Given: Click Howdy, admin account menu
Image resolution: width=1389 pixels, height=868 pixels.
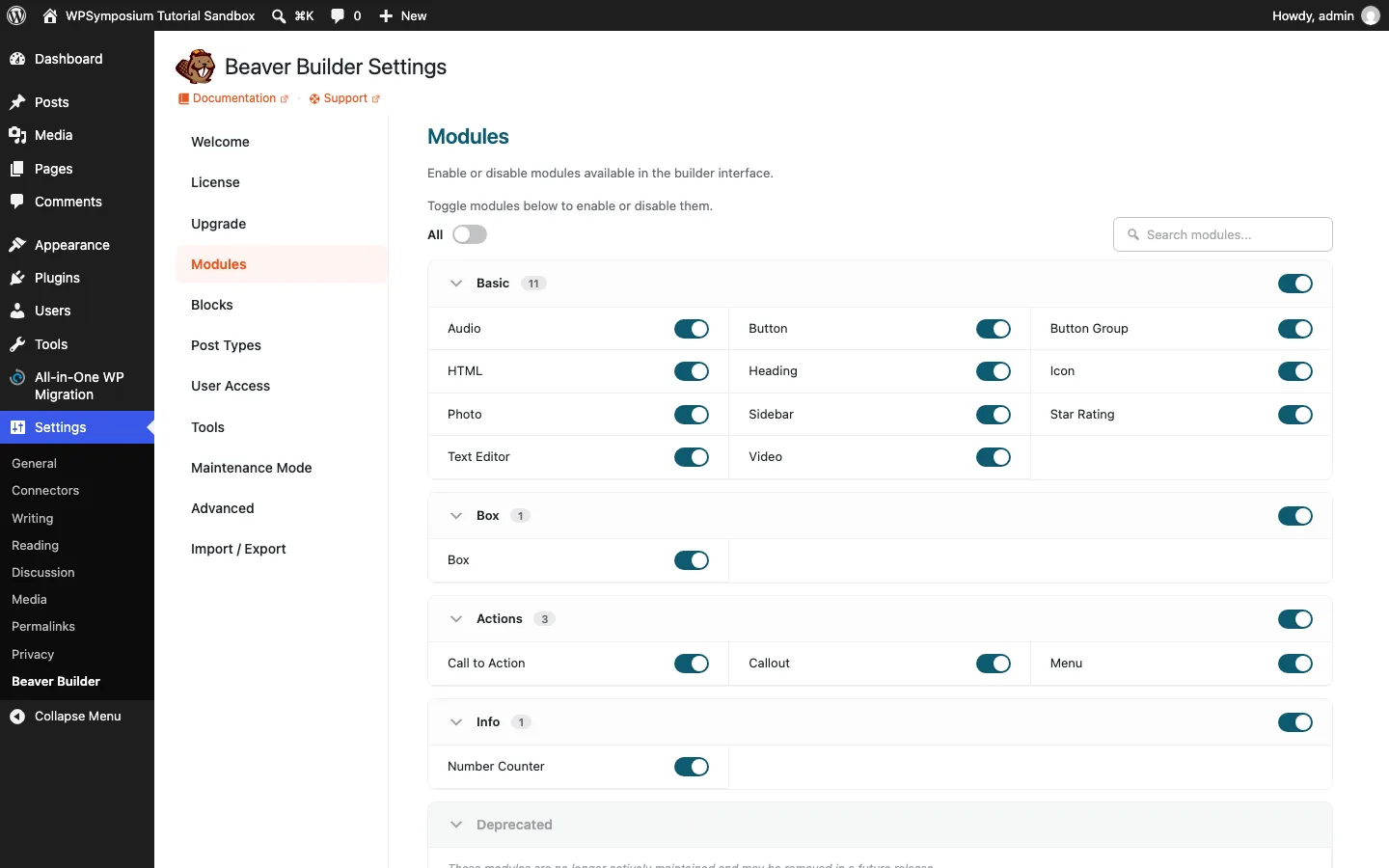Looking at the screenshot, I should tap(1326, 15).
